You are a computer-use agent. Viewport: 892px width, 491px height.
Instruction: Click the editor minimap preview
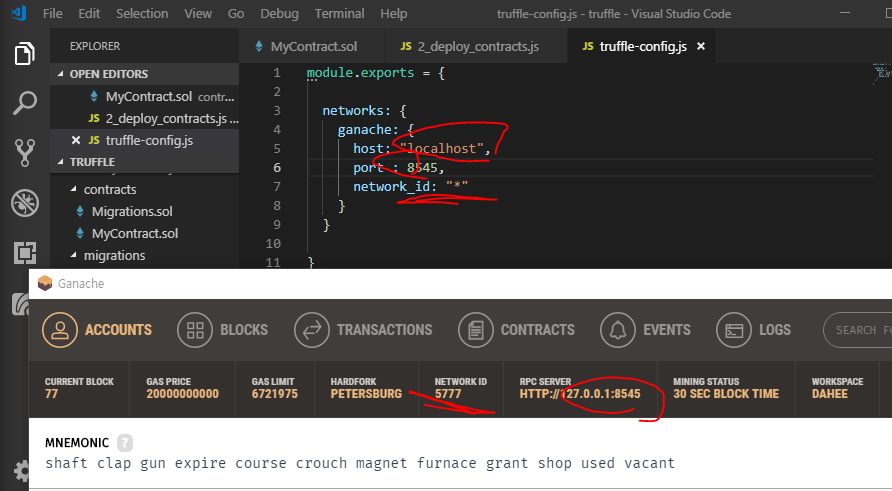pos(882,74)
